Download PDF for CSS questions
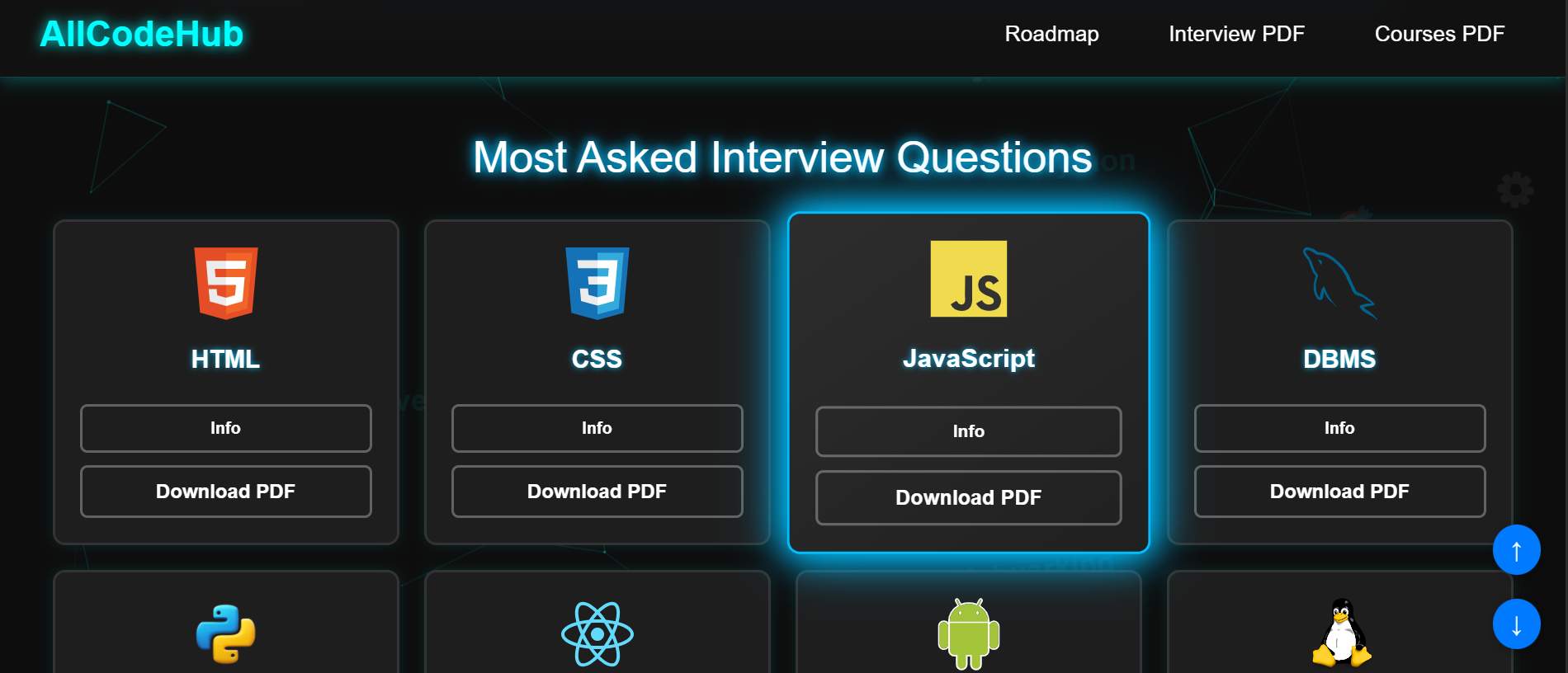Image resolution: width=1568 pixels, height=673 pixels. point(597,492)
